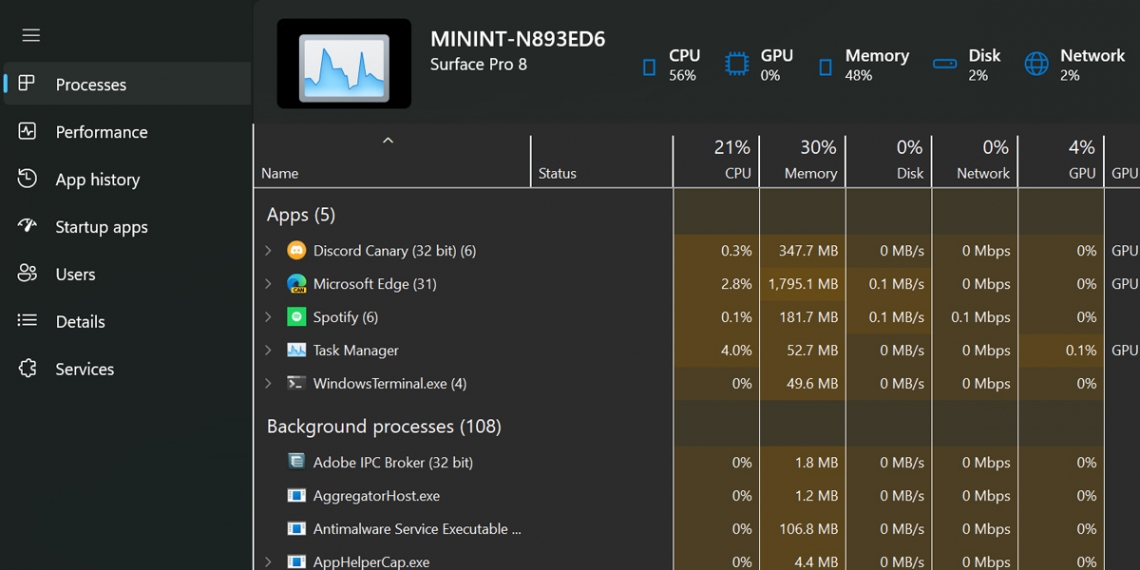Screen dimensions: 1140x570
Task: Click the Disk icon in header
Action: [944, 64]
